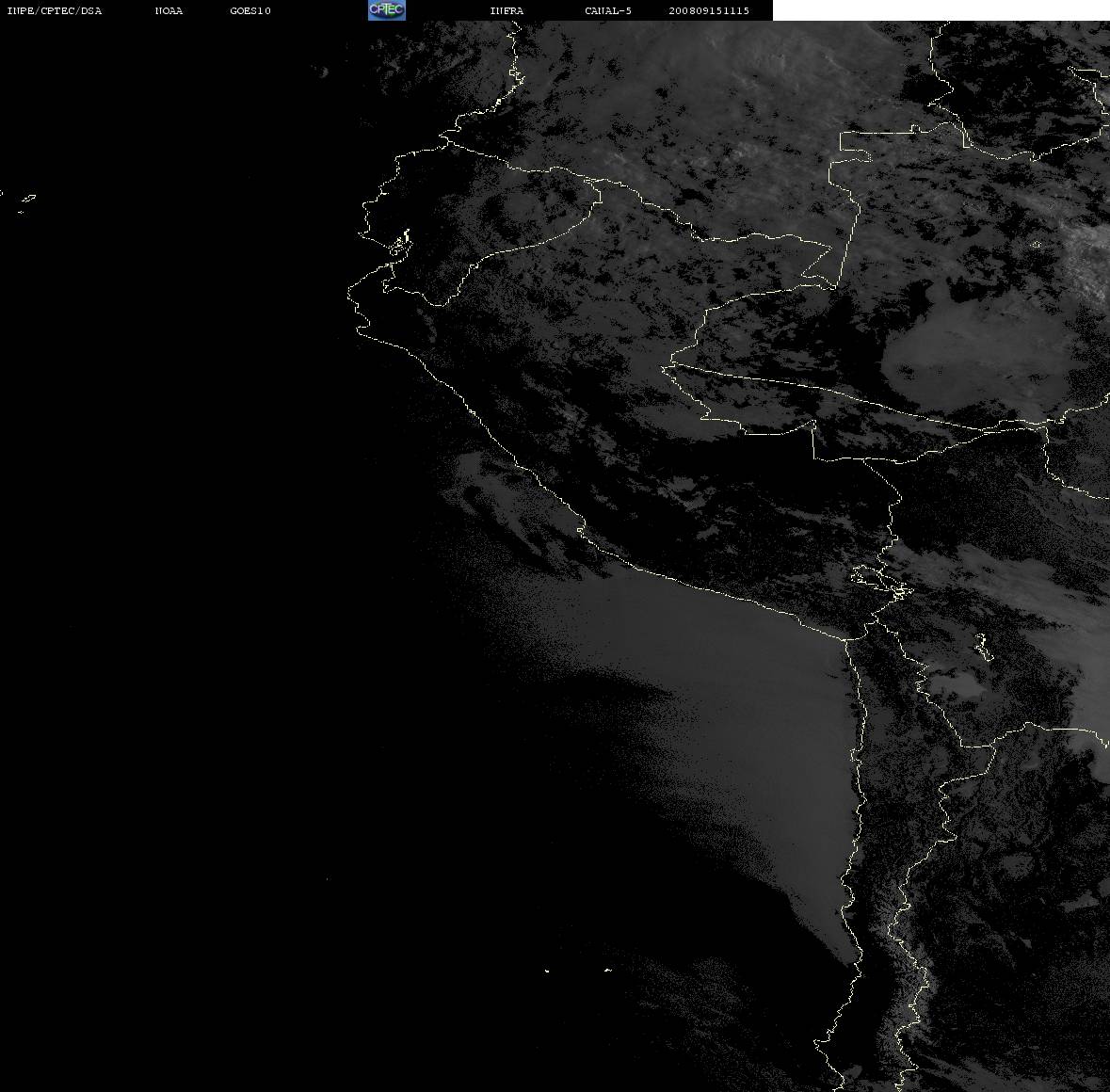The width and height of the screenshot is (1110, 1092).
Task: Click the GOES10 satellite name label
Action: click(249, 10)
